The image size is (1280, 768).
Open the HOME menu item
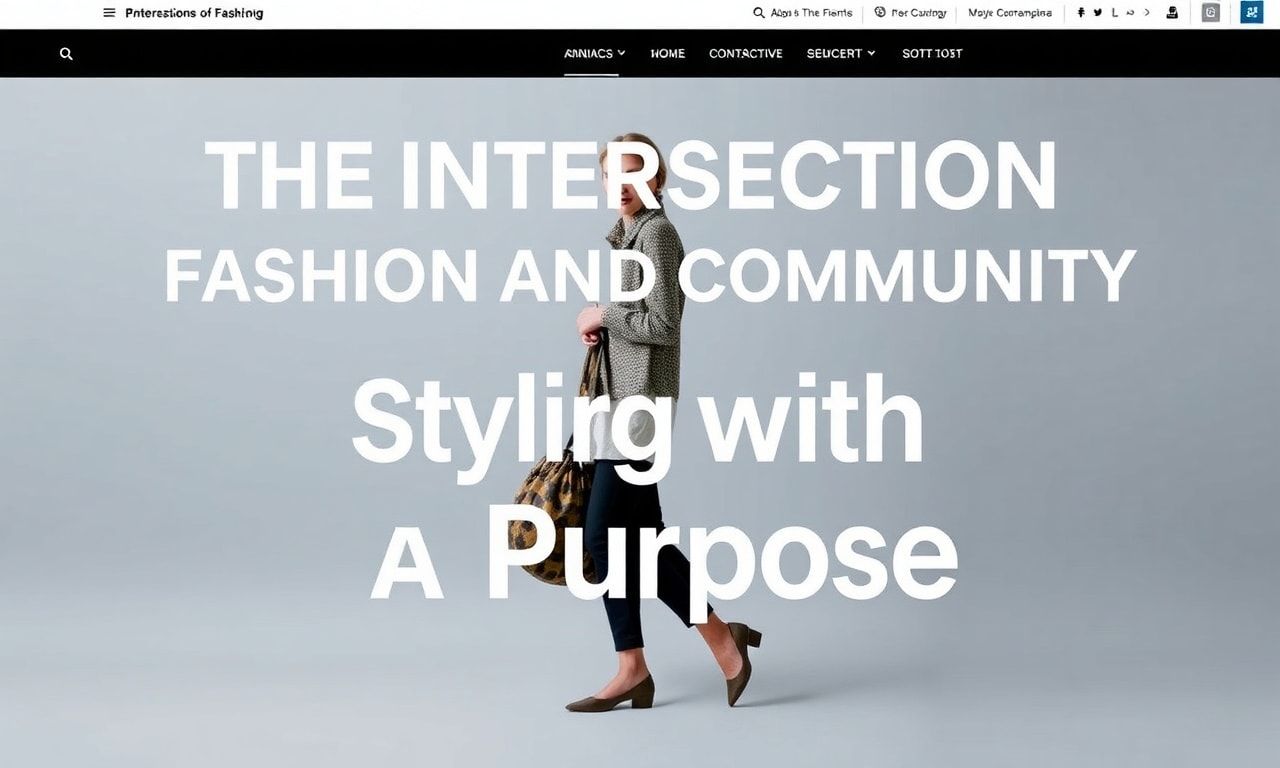(x=668, y=54)
